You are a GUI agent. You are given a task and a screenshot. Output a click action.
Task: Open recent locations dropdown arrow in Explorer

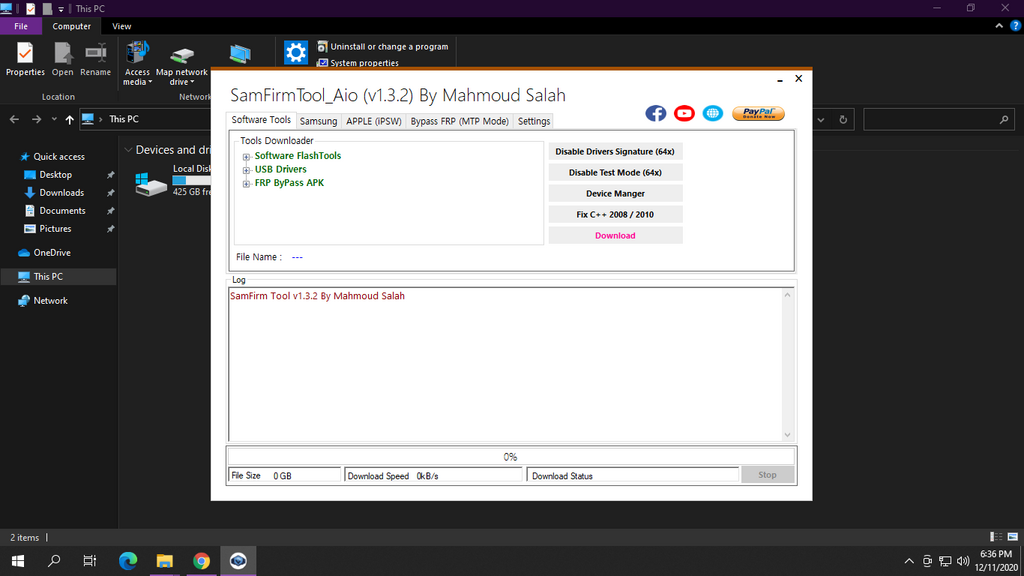54,120
